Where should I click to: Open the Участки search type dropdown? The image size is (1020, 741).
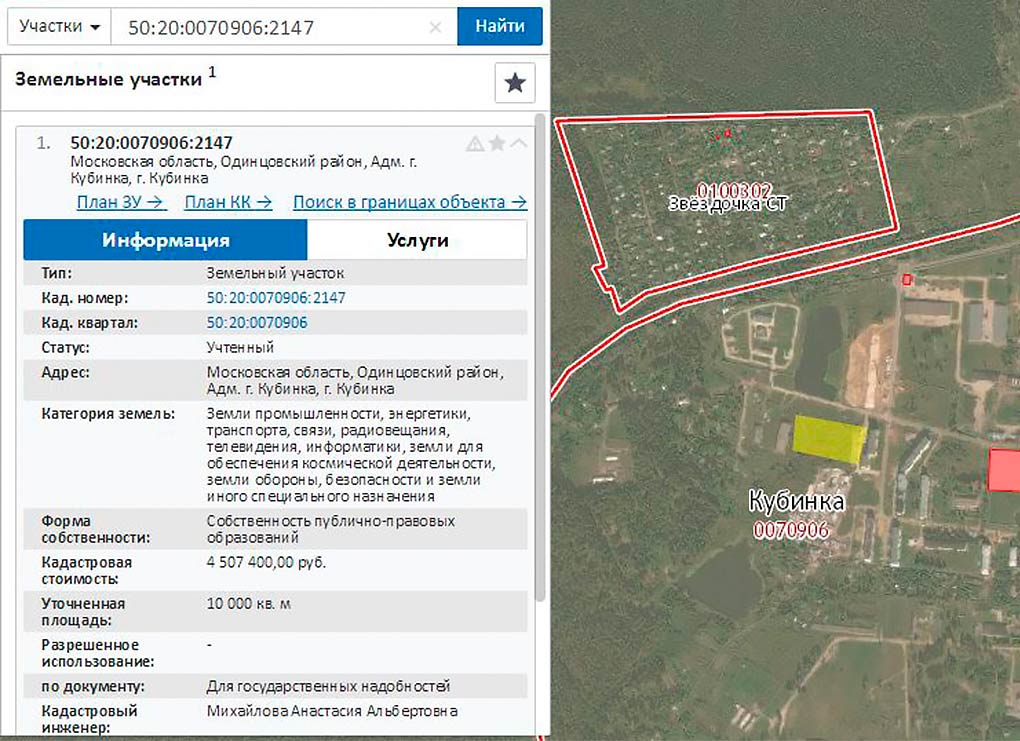[x=59, y=27]
